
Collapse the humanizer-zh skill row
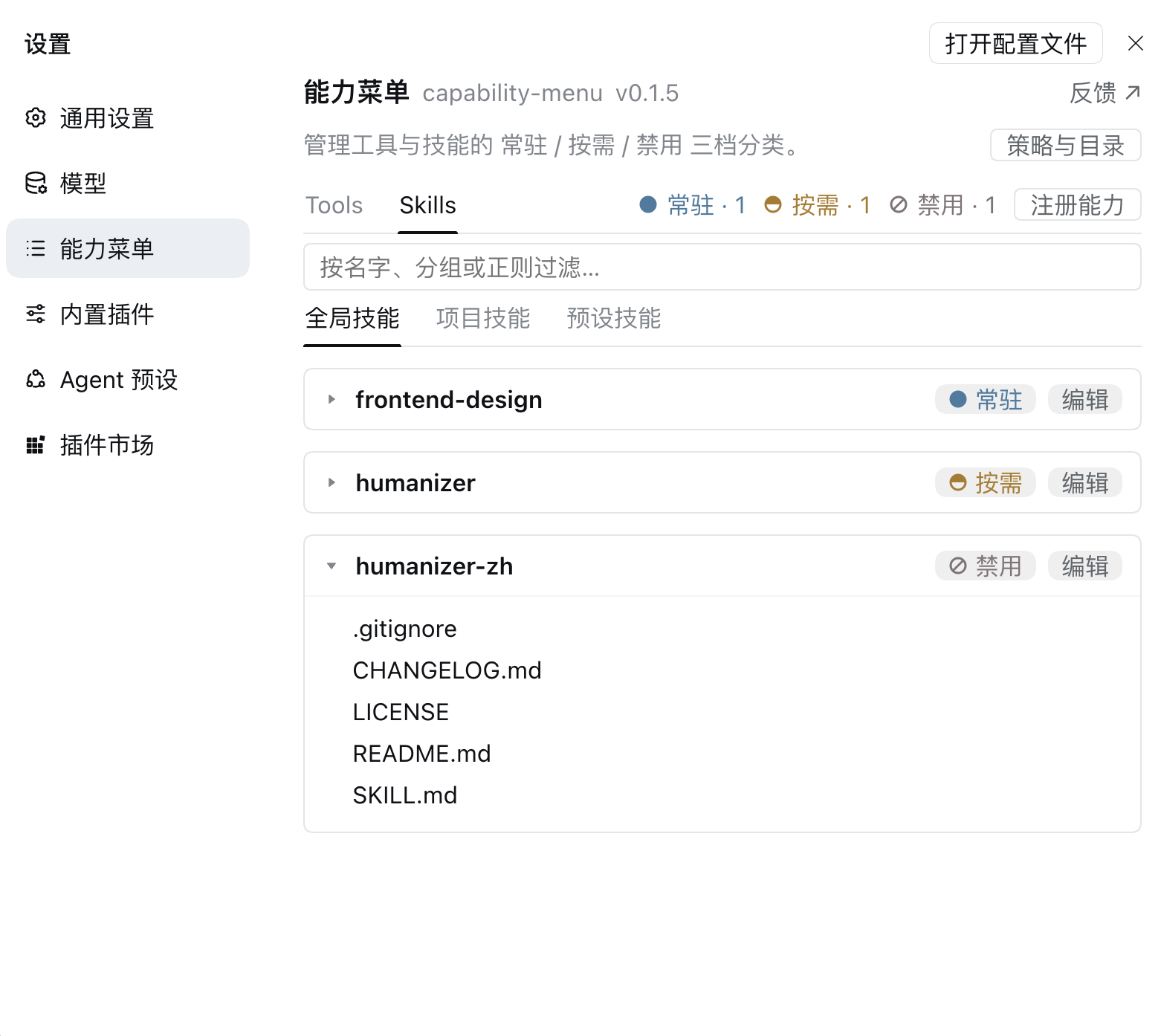[x=332, y=566]
